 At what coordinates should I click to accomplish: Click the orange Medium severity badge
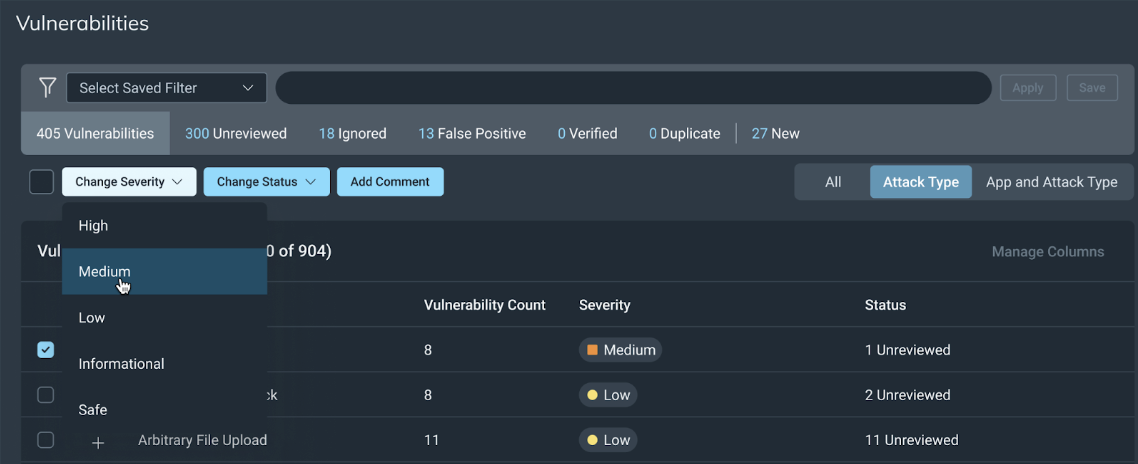pyautogui.click(x=620, y=350)
